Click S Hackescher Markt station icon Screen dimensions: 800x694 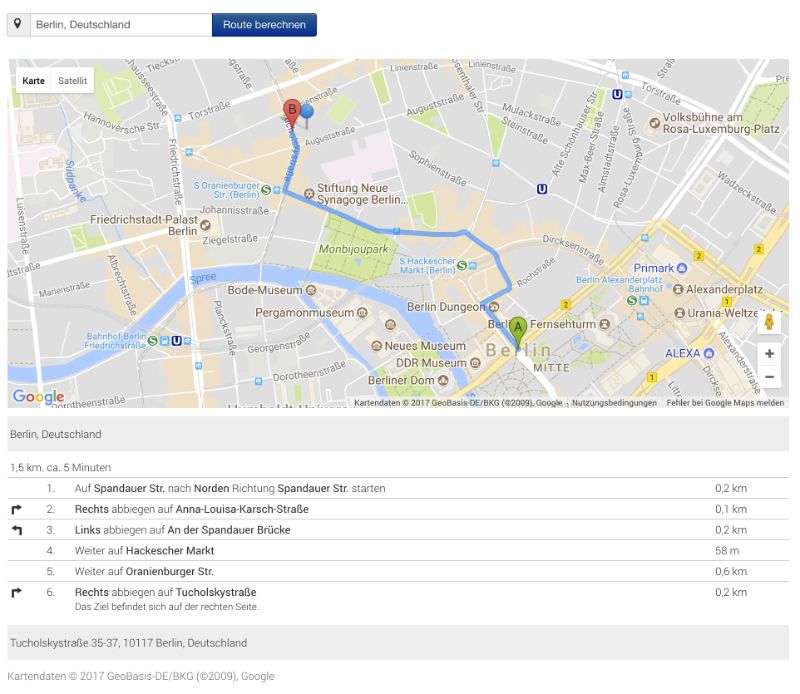[x=462, y=265]
